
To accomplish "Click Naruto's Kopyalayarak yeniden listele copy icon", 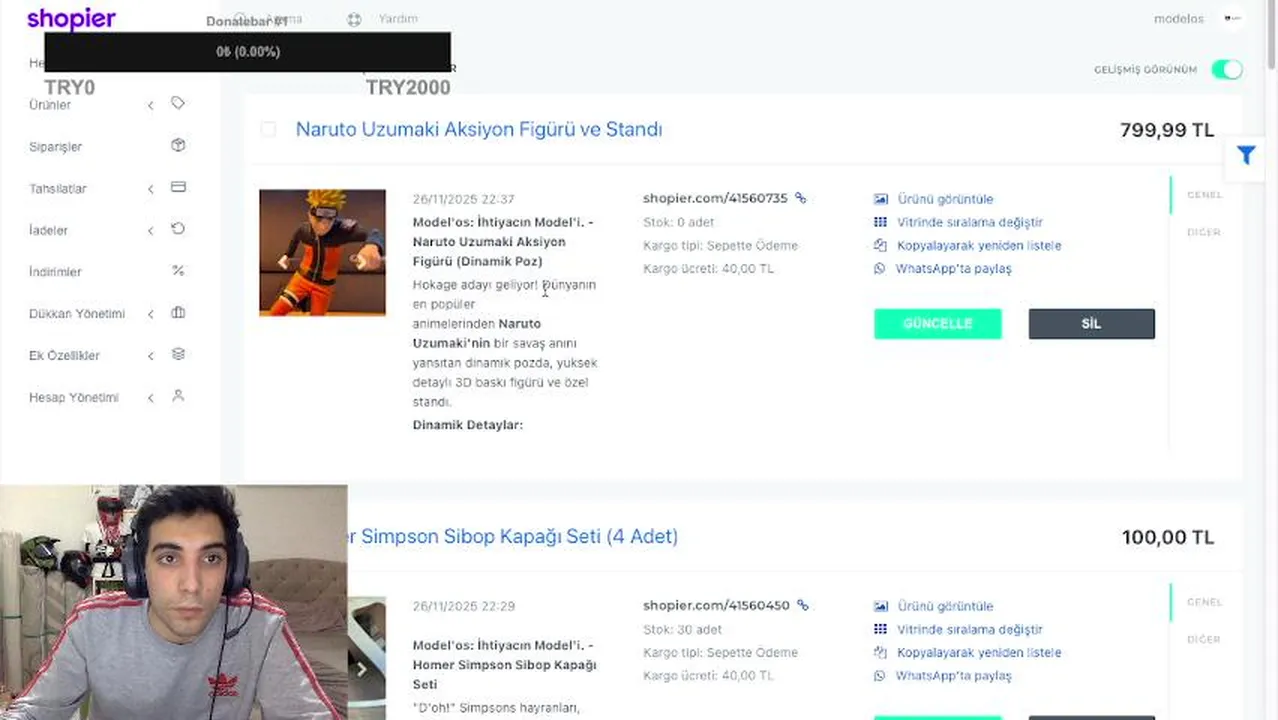I will [x=880, y=245].
